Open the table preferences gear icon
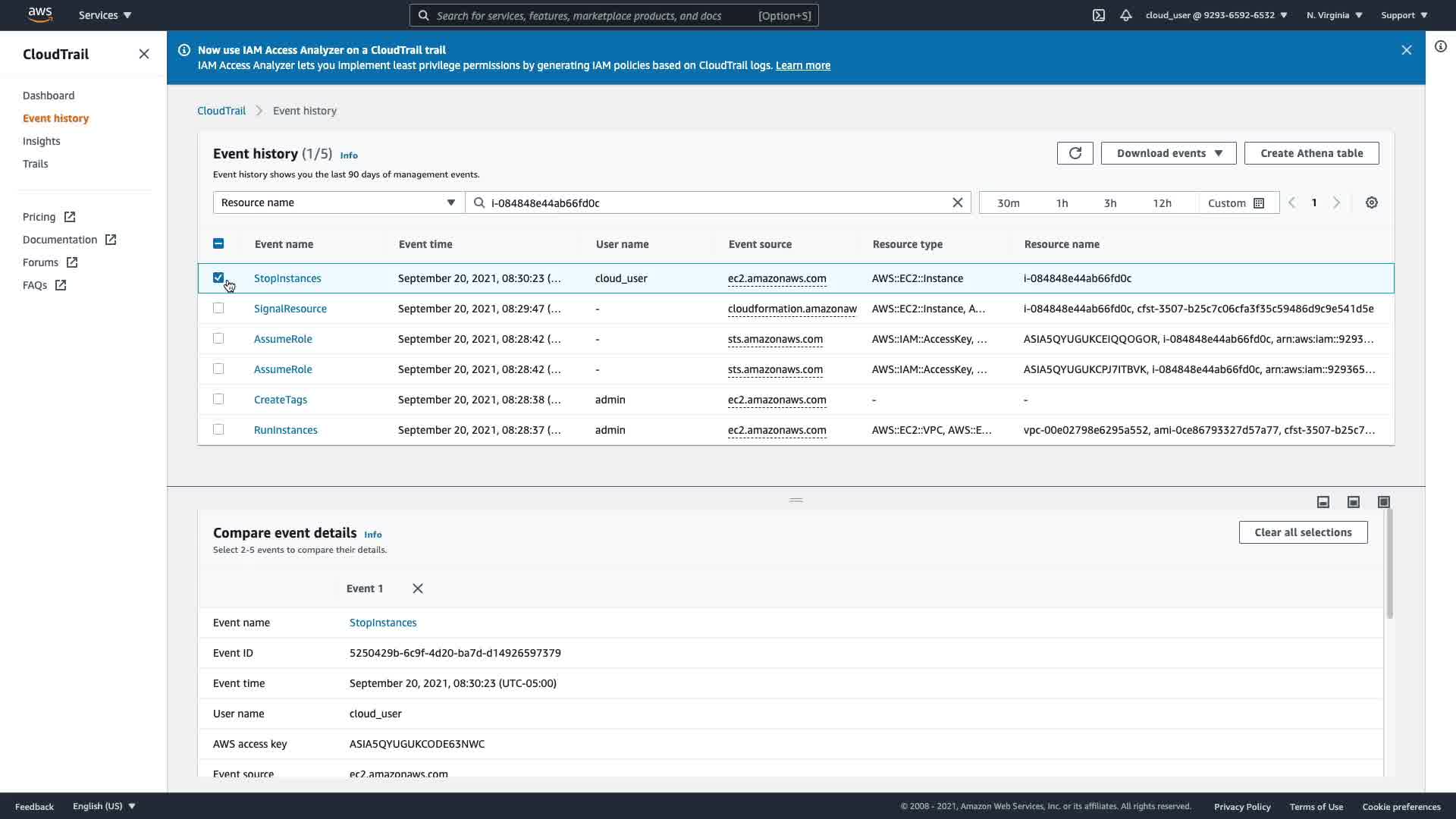Viewport: 1456px width, 819px height. tap(1371, 202)
